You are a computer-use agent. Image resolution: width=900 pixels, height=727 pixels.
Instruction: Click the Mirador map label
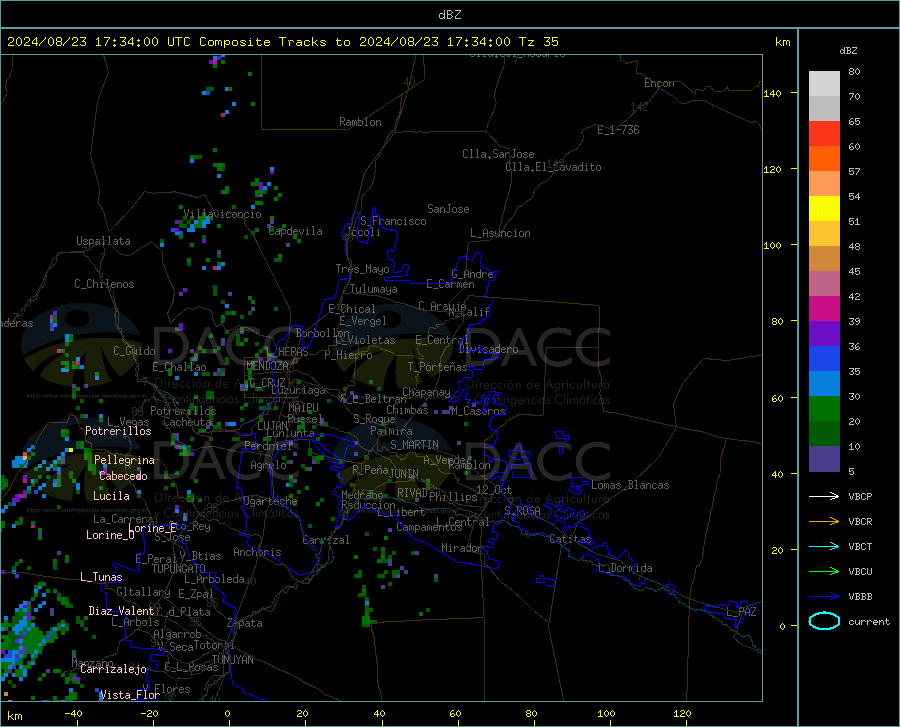pos(461,548)
